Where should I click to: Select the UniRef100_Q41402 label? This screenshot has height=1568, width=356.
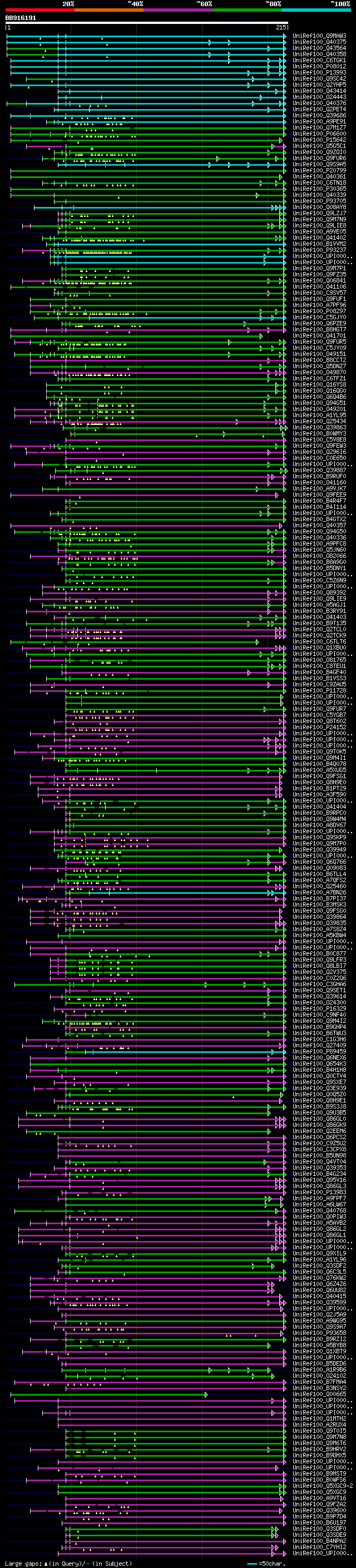point(319,238)
